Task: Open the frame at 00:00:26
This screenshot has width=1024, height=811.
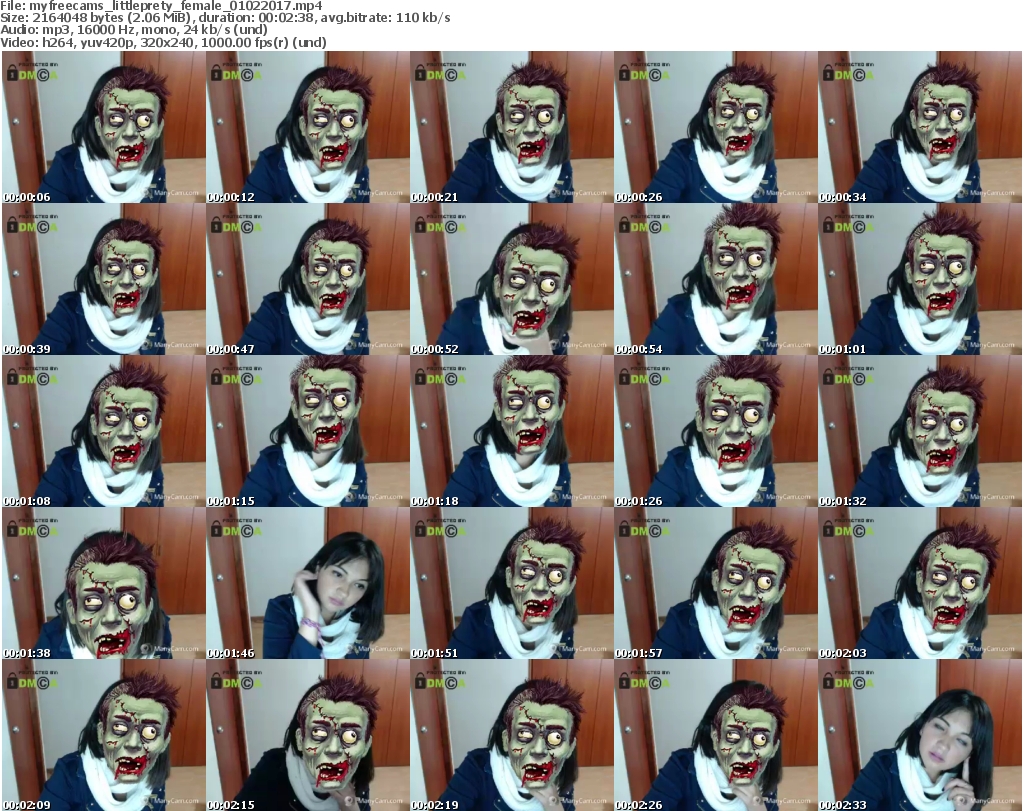Action: pos(716,127)
